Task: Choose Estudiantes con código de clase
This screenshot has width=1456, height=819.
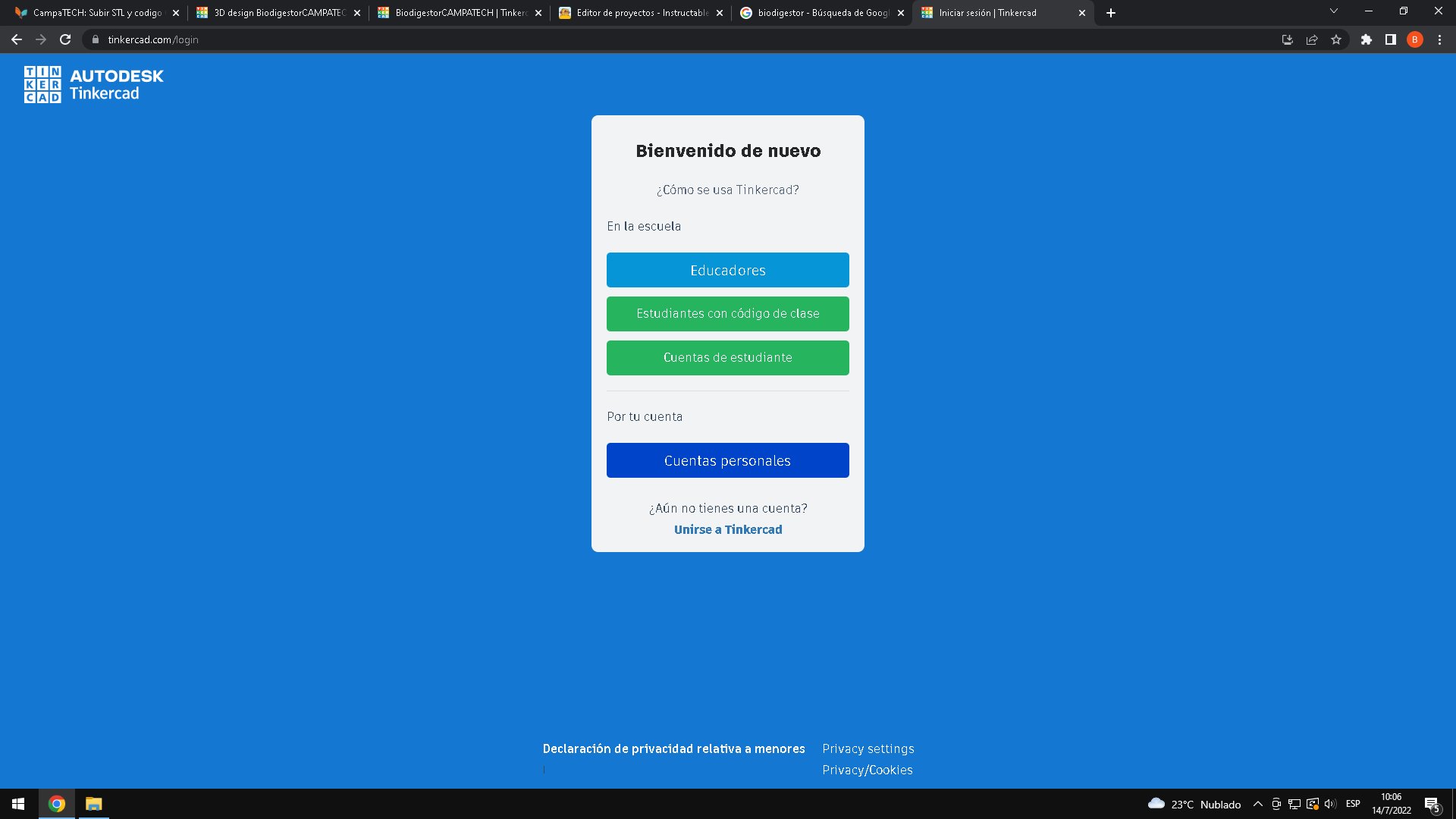Action: [728, 314]
